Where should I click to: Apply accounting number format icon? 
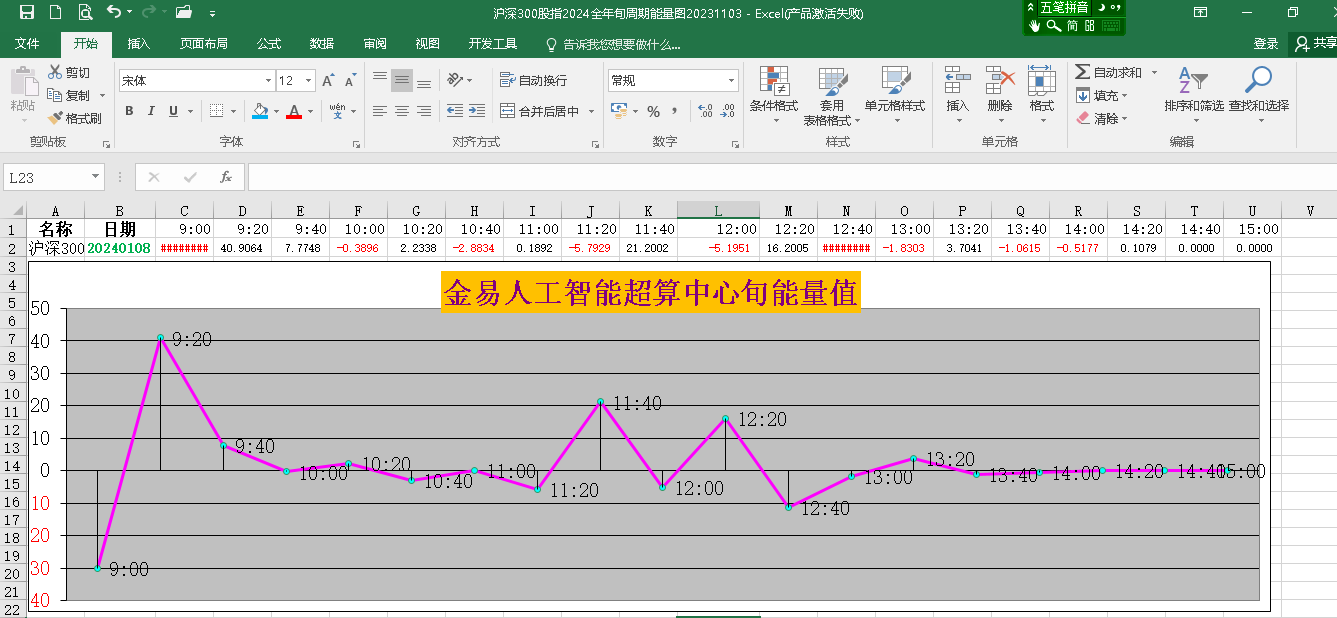[619, 111]
